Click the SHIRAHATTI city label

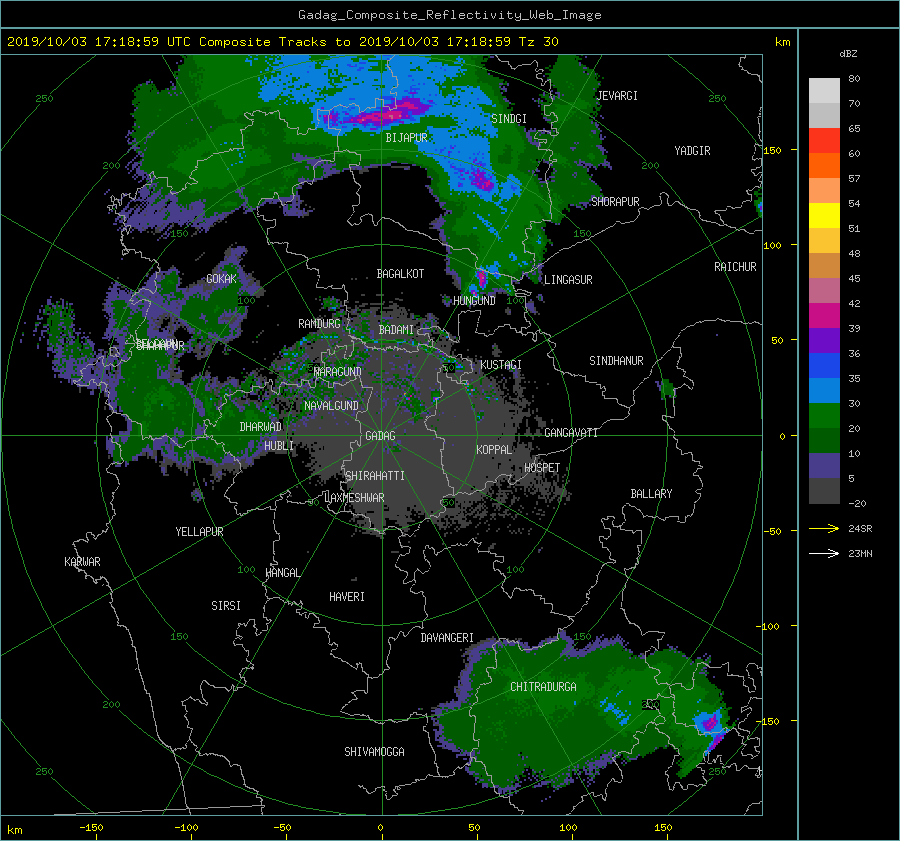[x=375, y=475]
